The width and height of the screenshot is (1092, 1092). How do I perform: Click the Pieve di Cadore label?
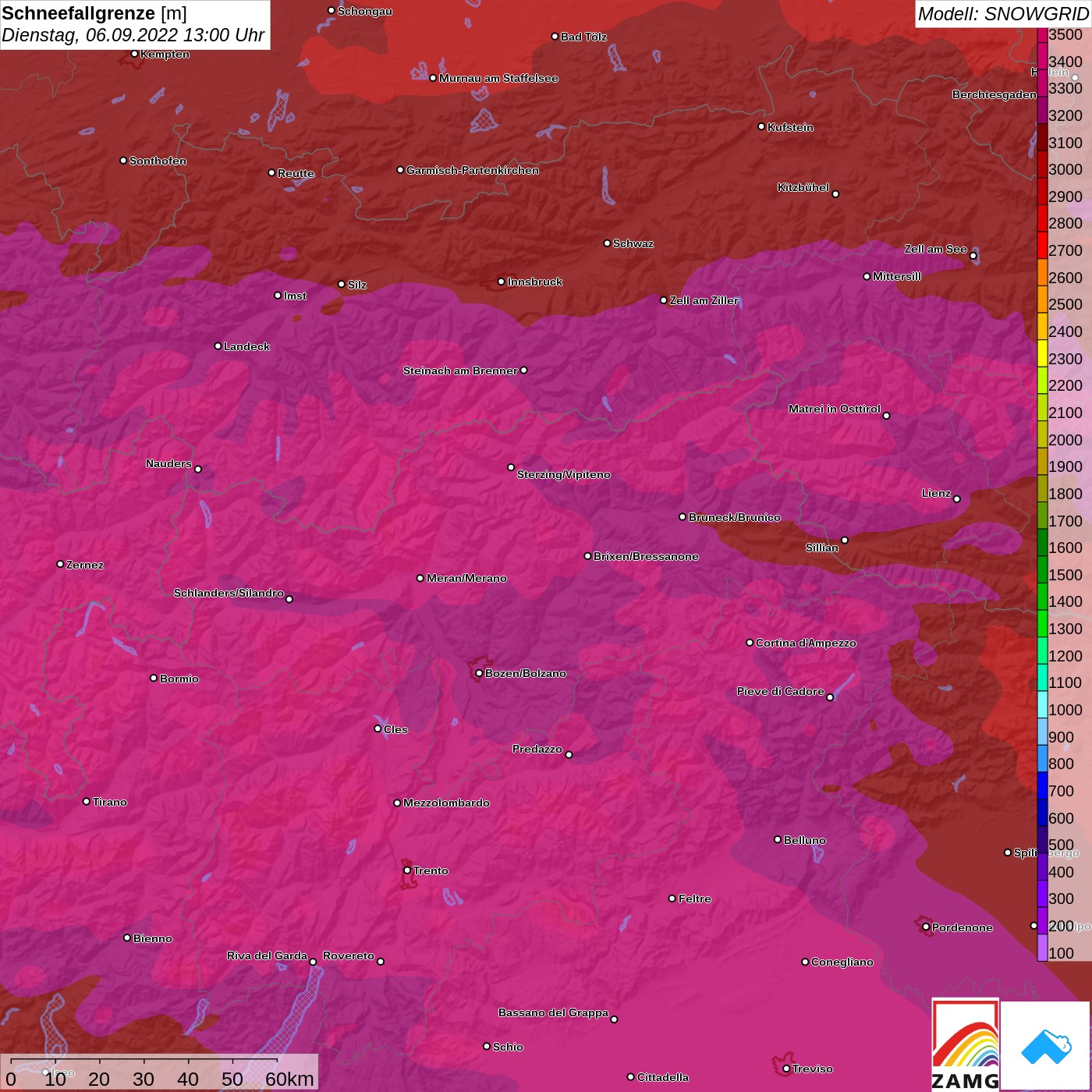pyautogui.click(x=781, y=691)
